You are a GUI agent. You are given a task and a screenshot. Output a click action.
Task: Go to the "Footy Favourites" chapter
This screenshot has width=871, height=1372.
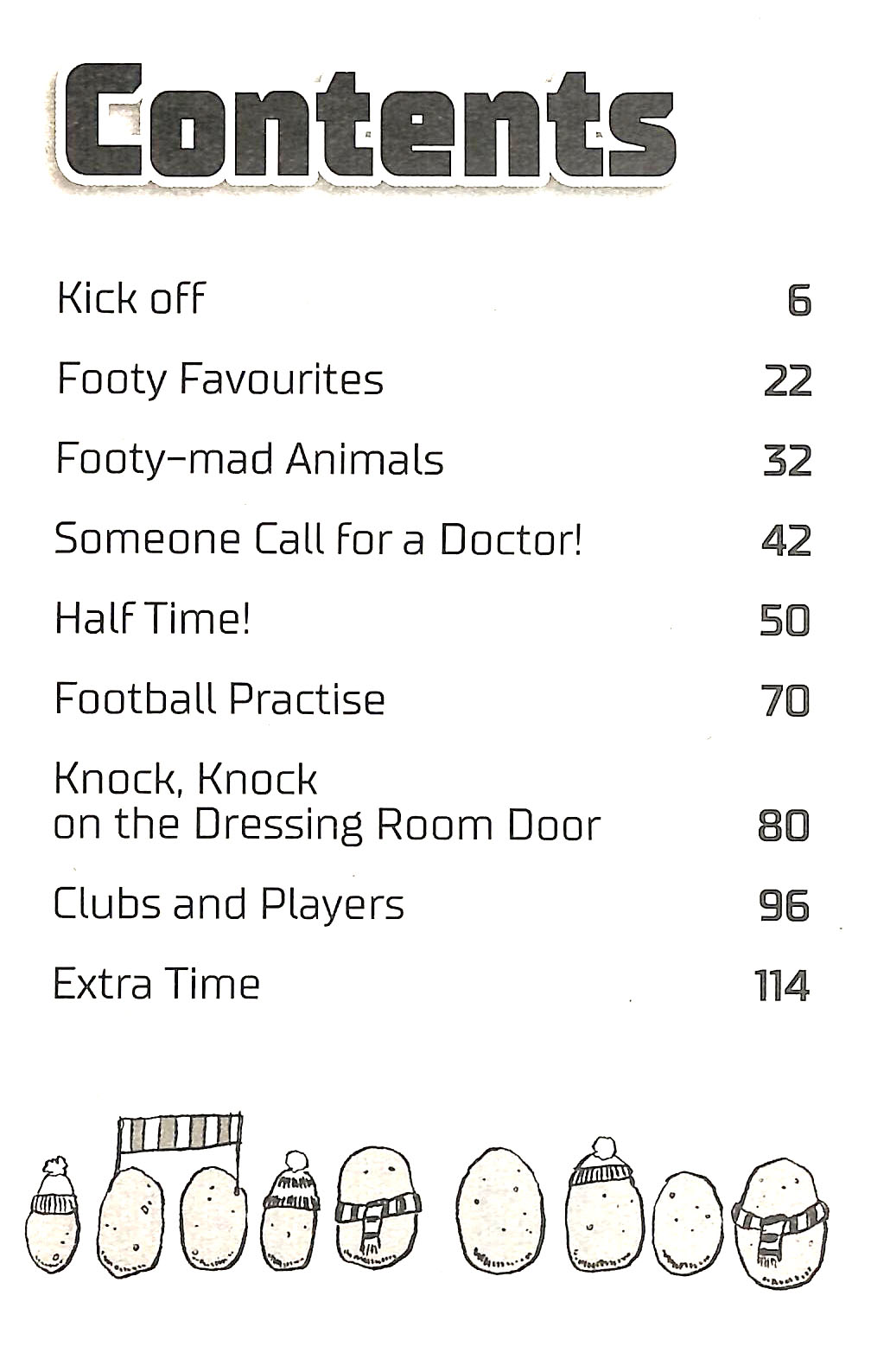pos(220,380)
